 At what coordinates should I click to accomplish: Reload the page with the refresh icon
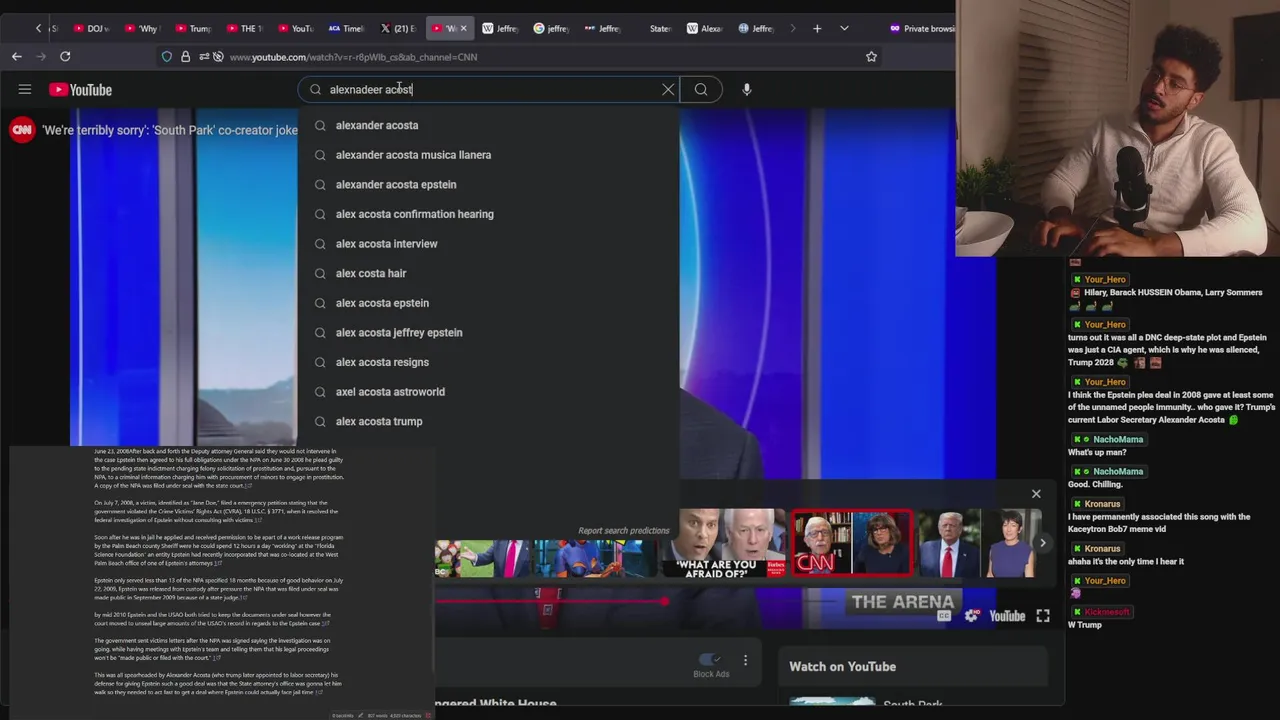tap(65, 57)
